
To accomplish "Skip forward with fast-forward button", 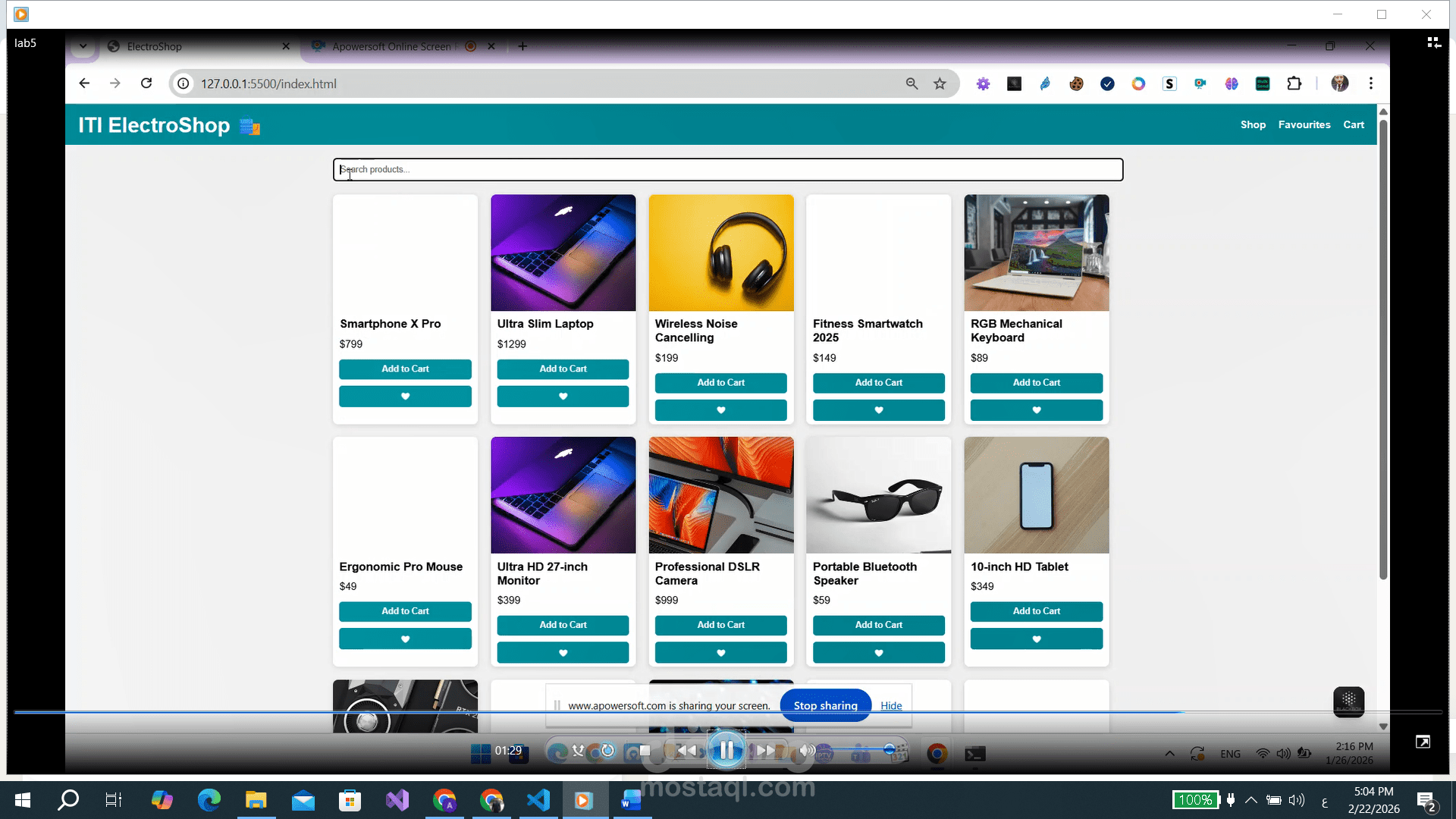I will coord(766,751).
